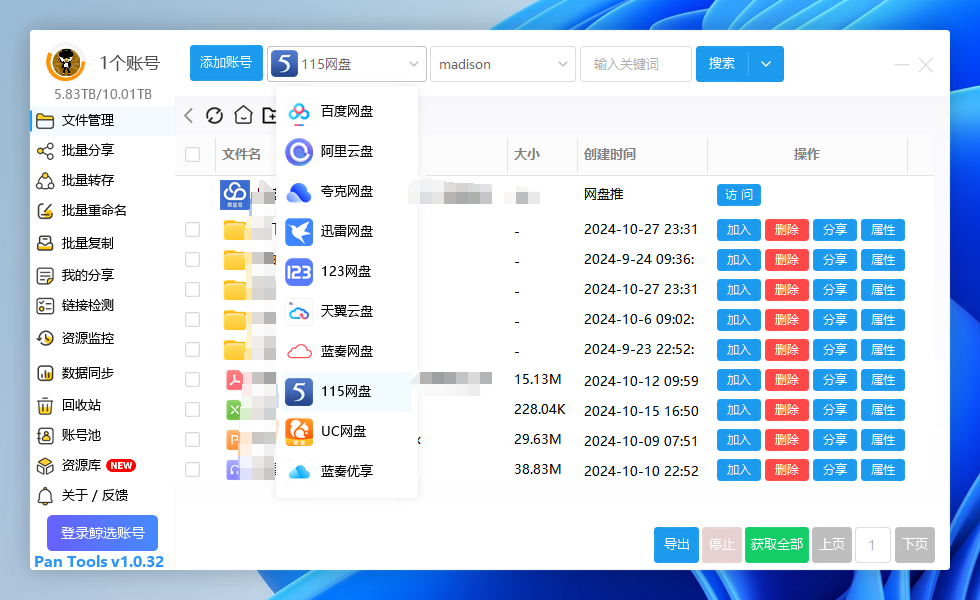This screenshot has height=600, width=980.
Task: Click 加入 for the 38.83M file
Action: click(x=739, y=470)
